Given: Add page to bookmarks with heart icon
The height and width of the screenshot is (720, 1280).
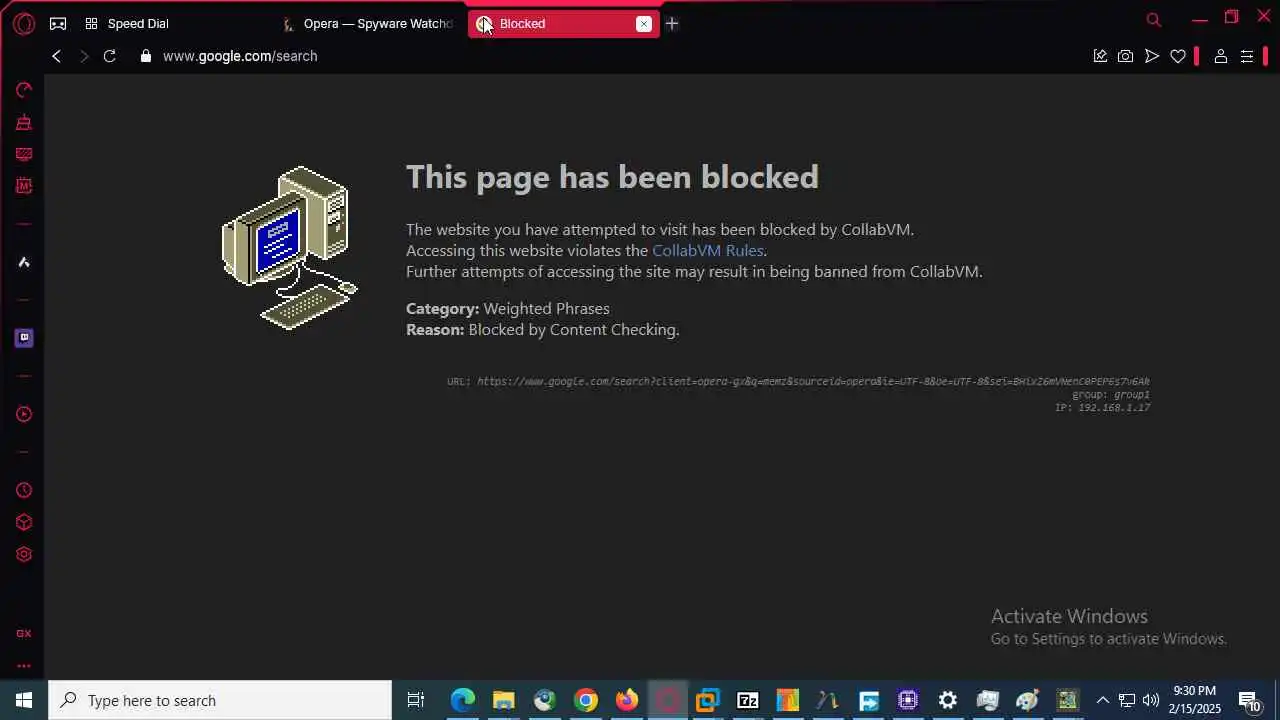Looking at the screenshot, I should click(1178, 56).
